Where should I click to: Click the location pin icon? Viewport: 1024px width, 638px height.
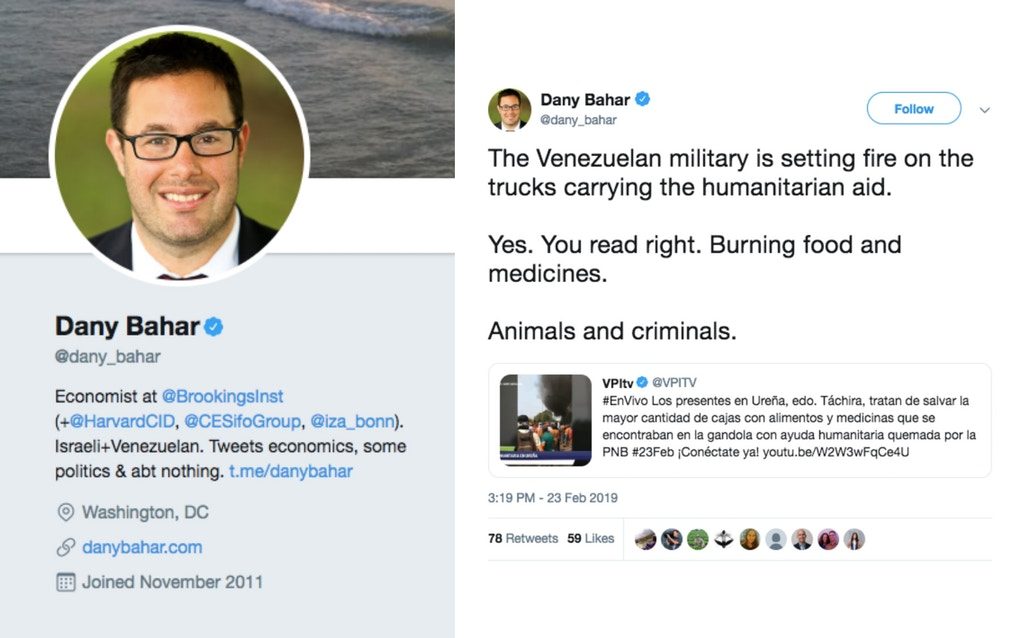coord(66,512)
